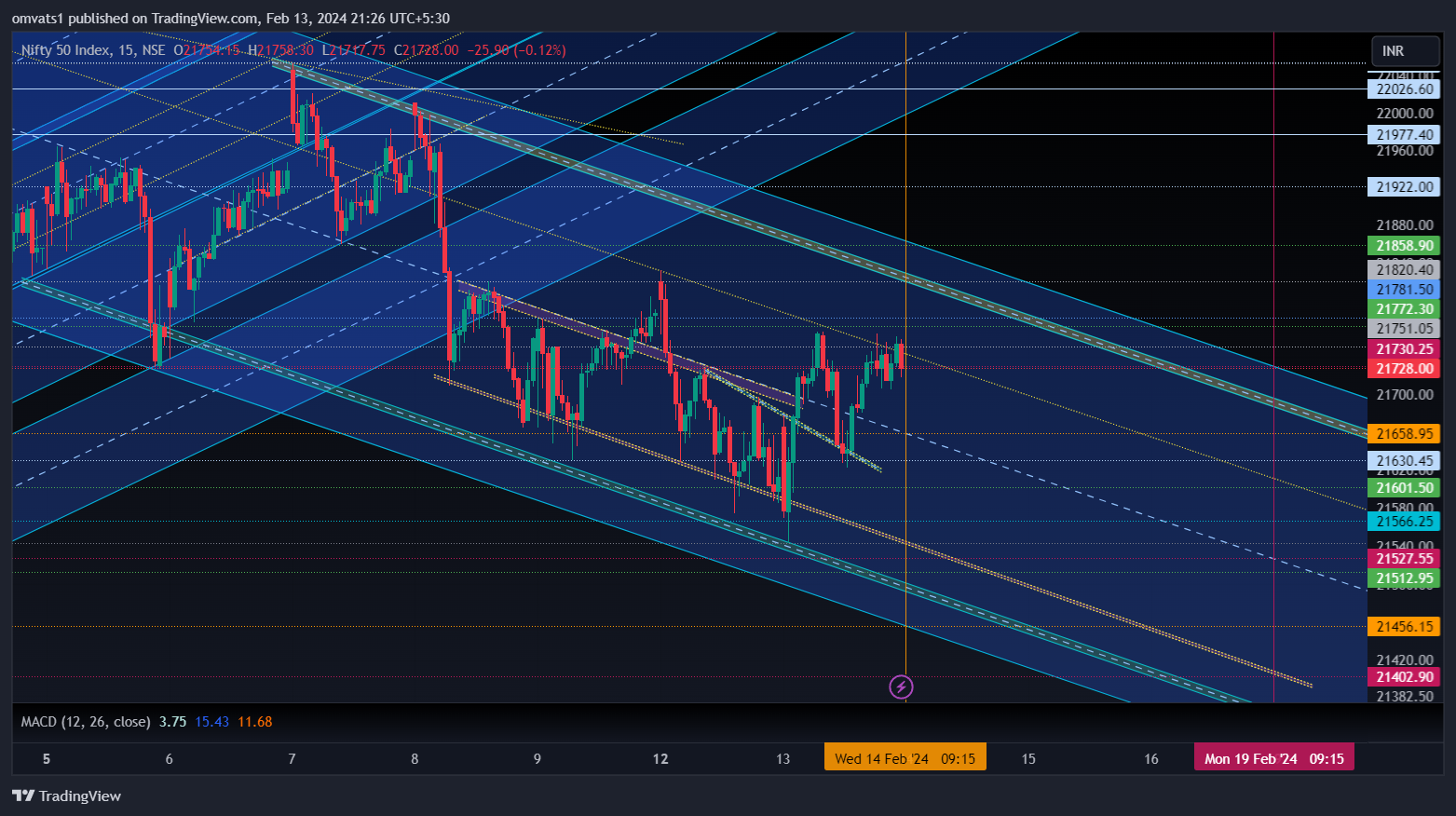Select the green 21512.95 price label
1456x816 pixels.
coord(1404,578)
